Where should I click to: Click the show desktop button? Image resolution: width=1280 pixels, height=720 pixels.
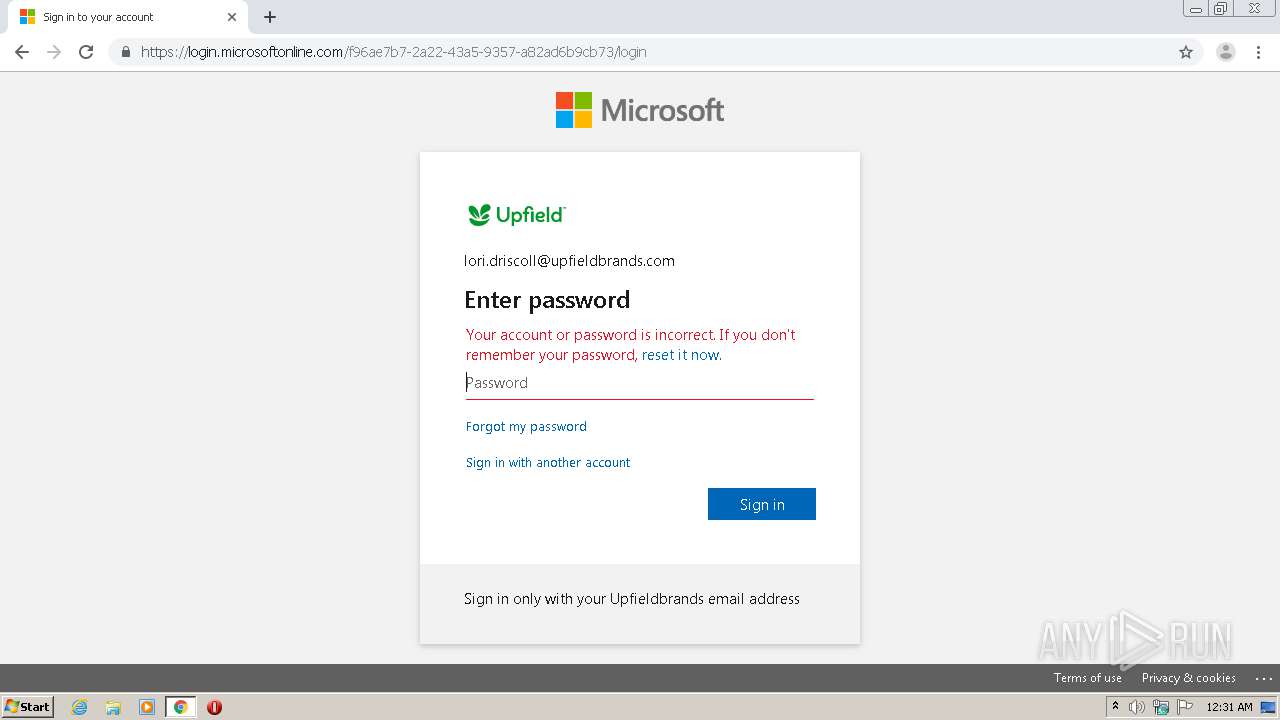[x=1269, y=707]
